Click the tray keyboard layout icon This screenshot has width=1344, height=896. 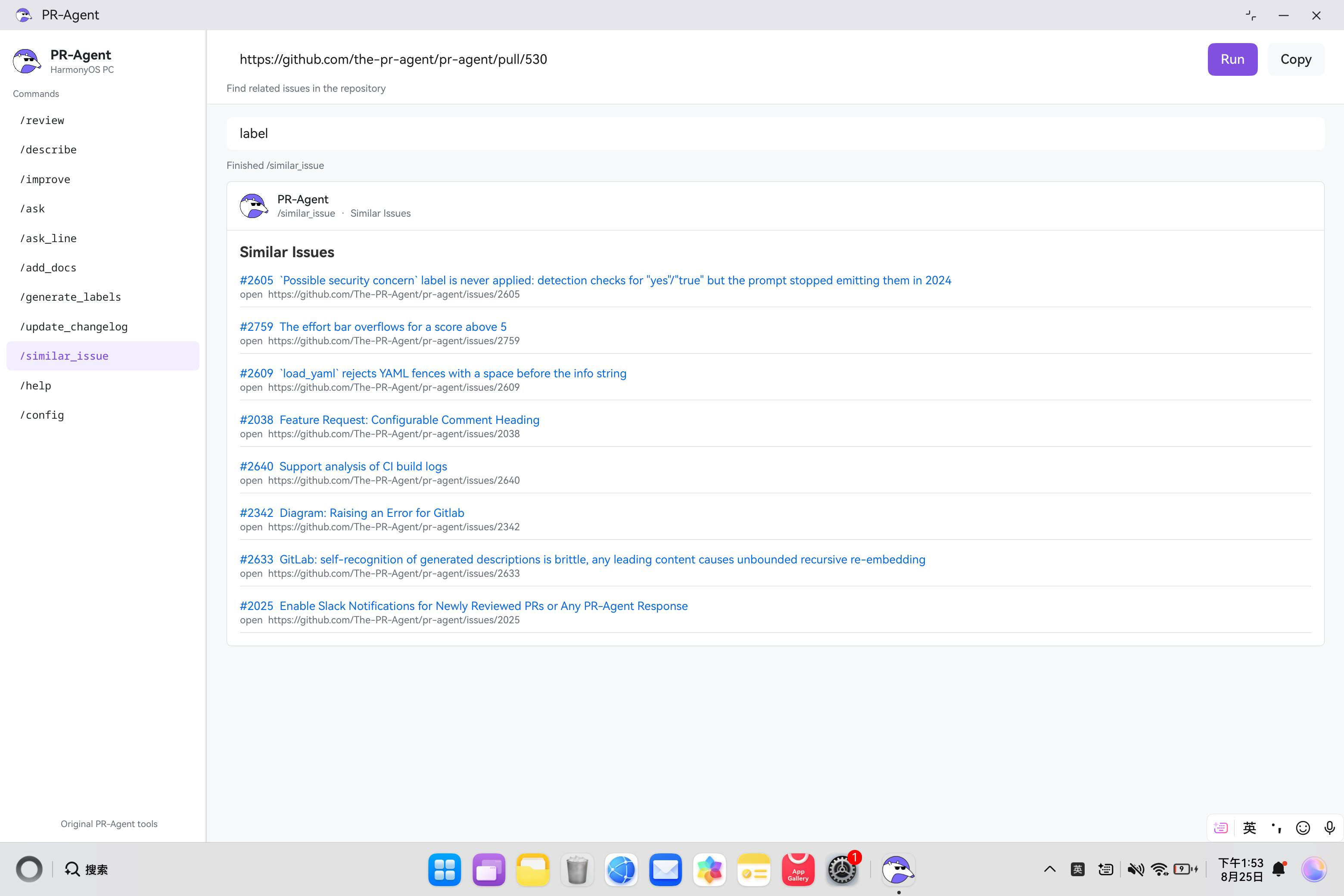pos(1106,869)
